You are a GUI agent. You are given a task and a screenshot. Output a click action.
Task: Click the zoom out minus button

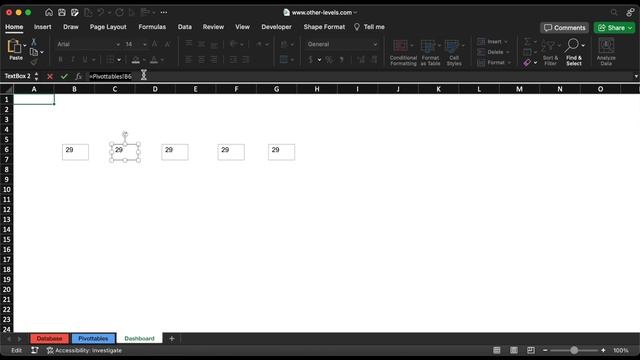[x=545, y=350]
